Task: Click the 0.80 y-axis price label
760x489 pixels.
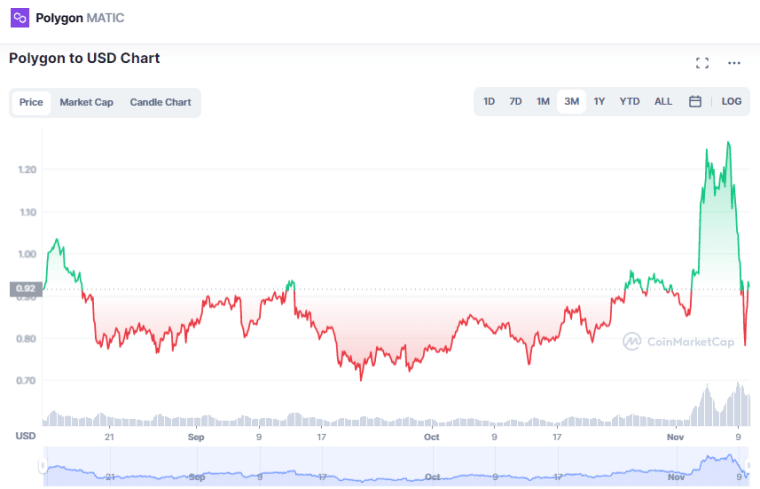Action: click(x=26, y=339)
